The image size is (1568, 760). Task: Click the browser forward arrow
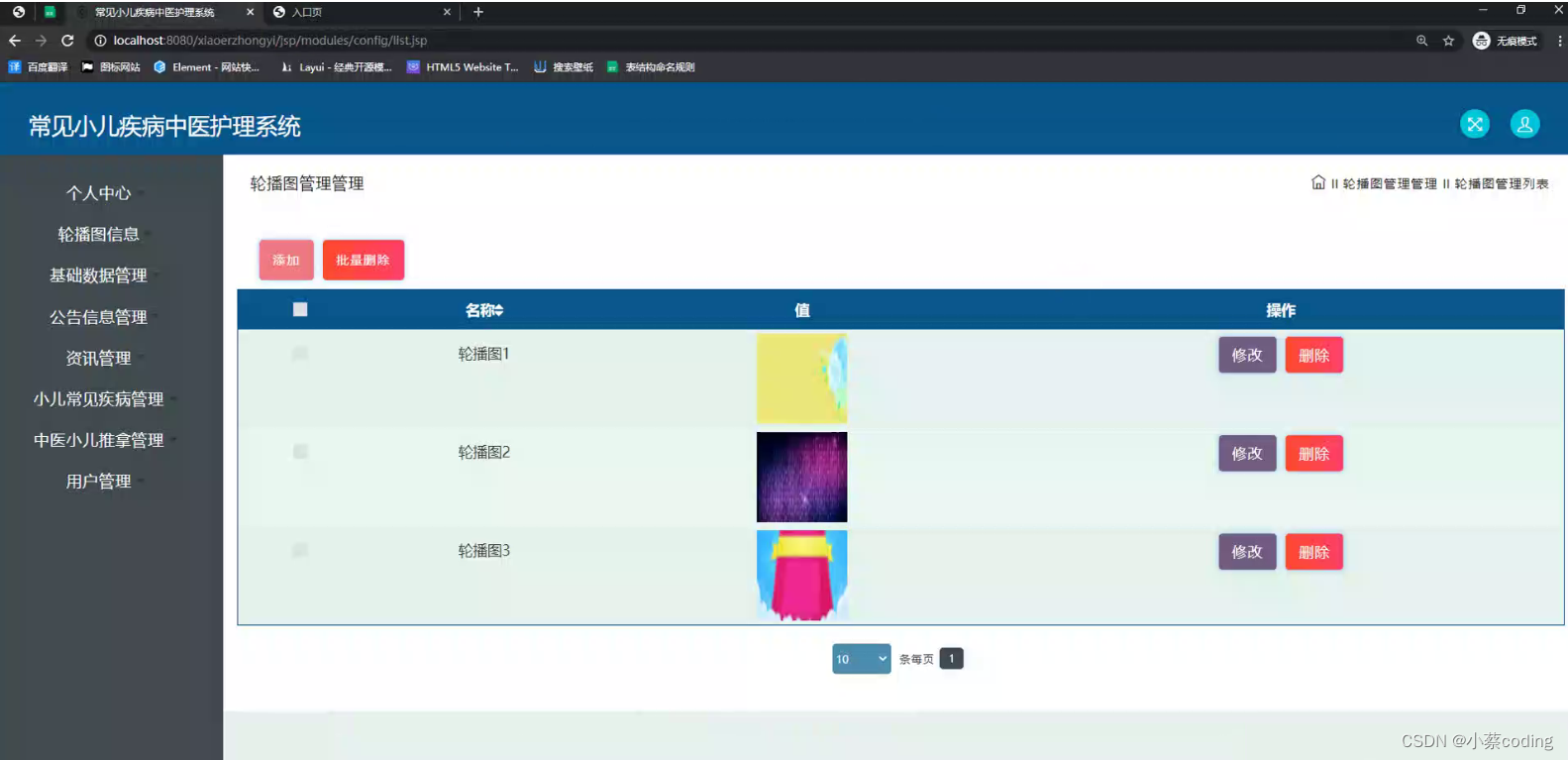41,41
